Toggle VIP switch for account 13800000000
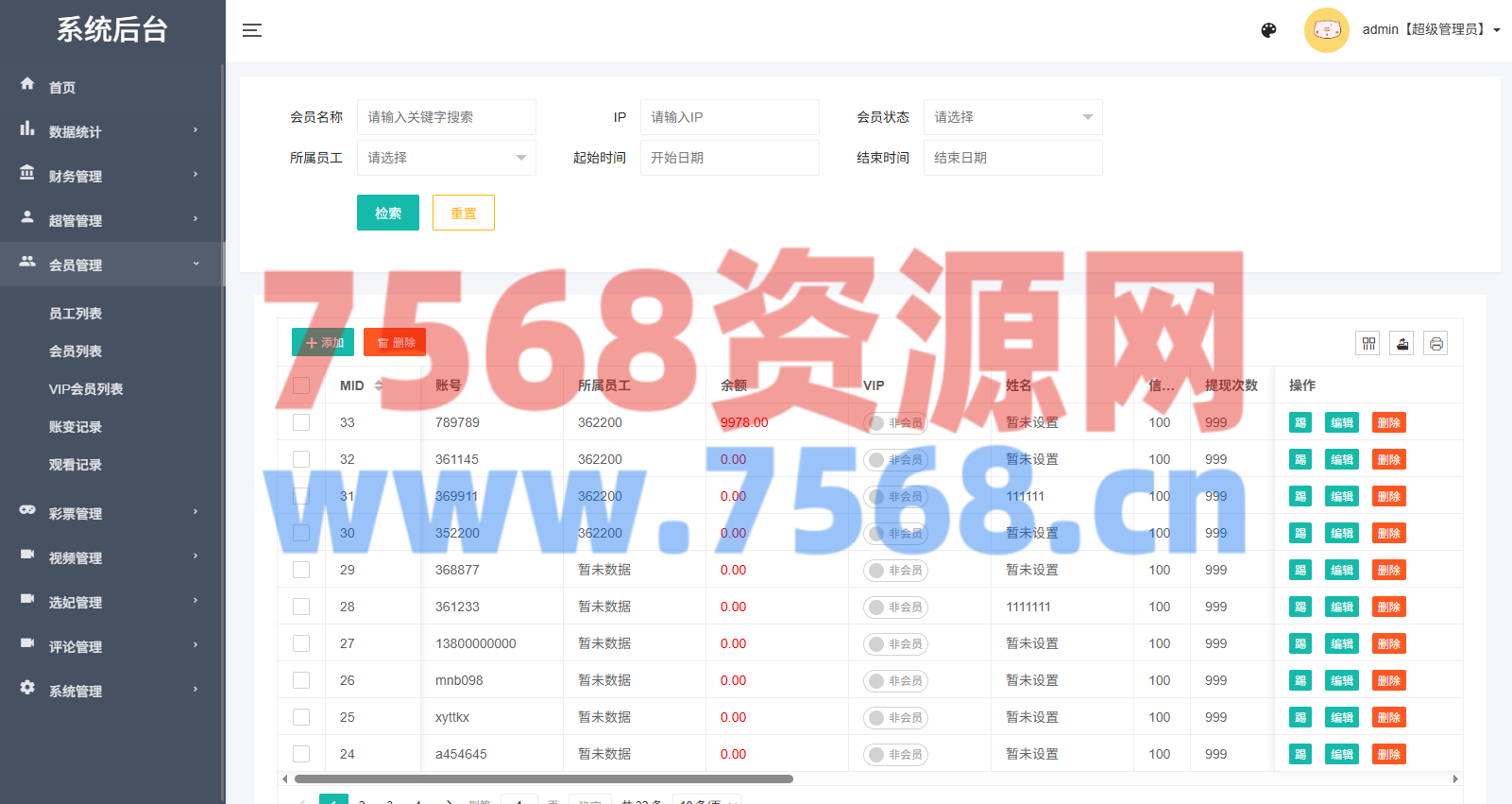The image size is (1512, 804). 894,644
